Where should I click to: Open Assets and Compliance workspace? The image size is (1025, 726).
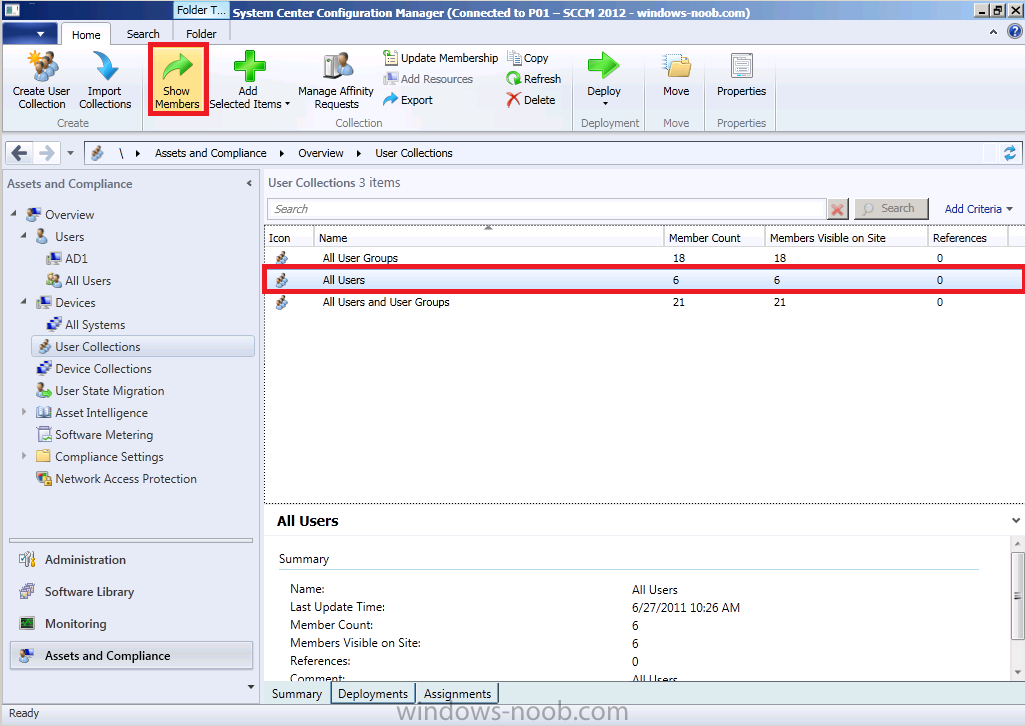point(131,655)
